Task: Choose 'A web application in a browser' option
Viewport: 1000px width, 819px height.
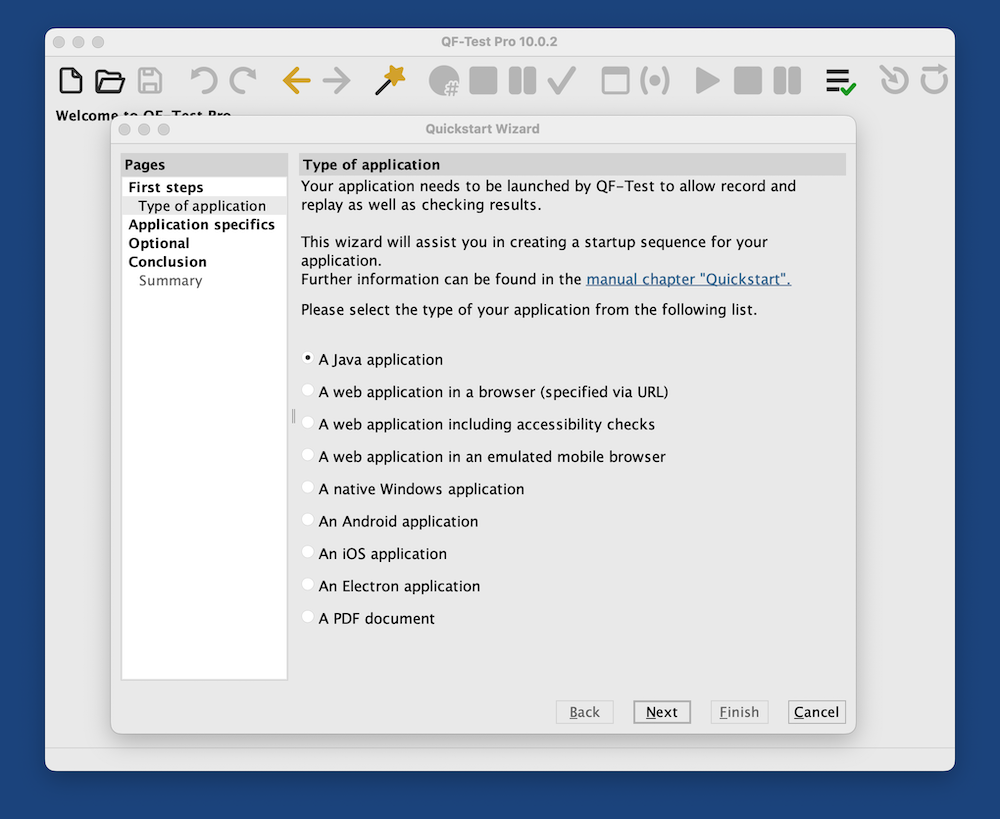Action: click(x=308, y=391)
